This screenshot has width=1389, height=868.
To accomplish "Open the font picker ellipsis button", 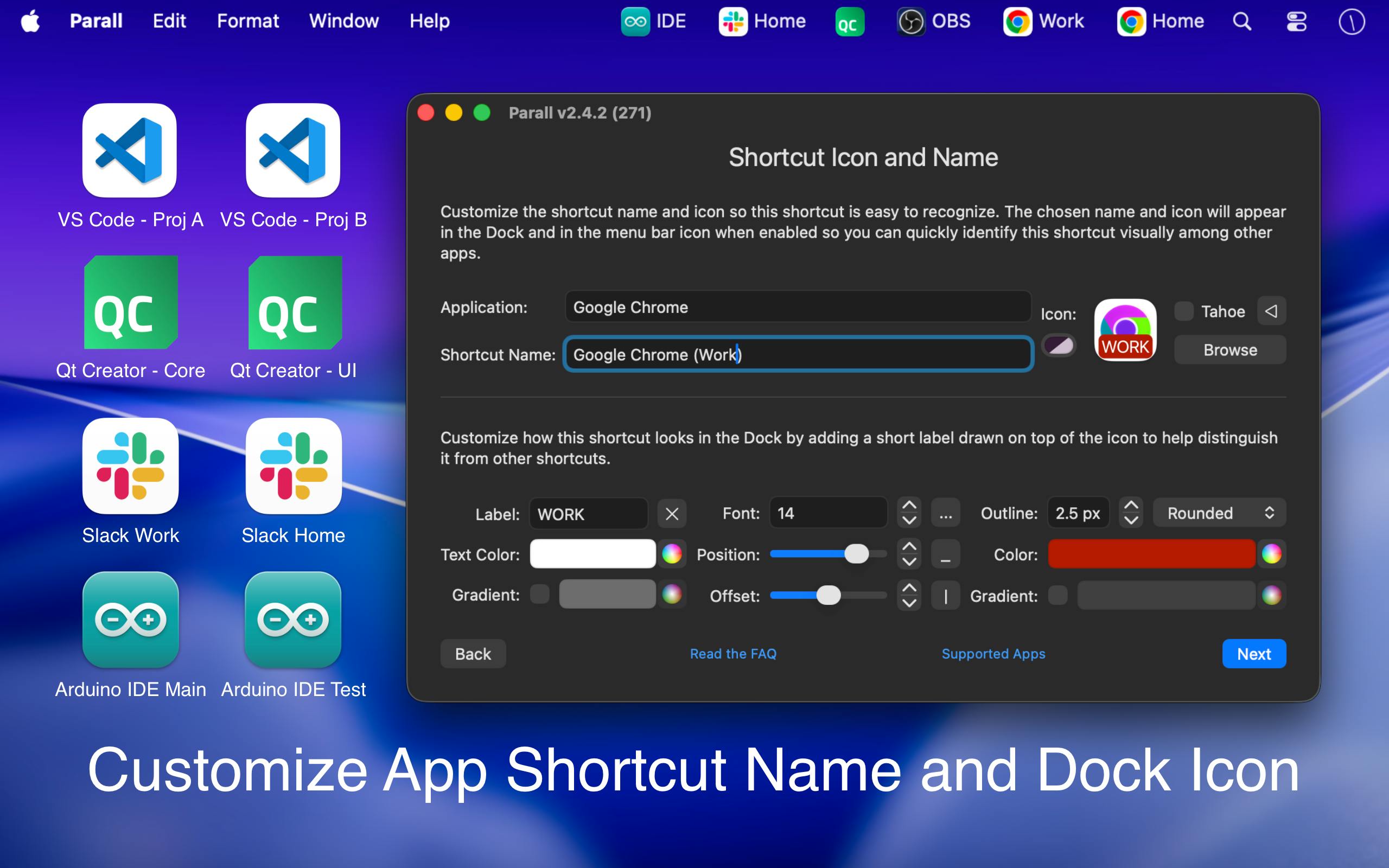I will [x=945, y=513].
